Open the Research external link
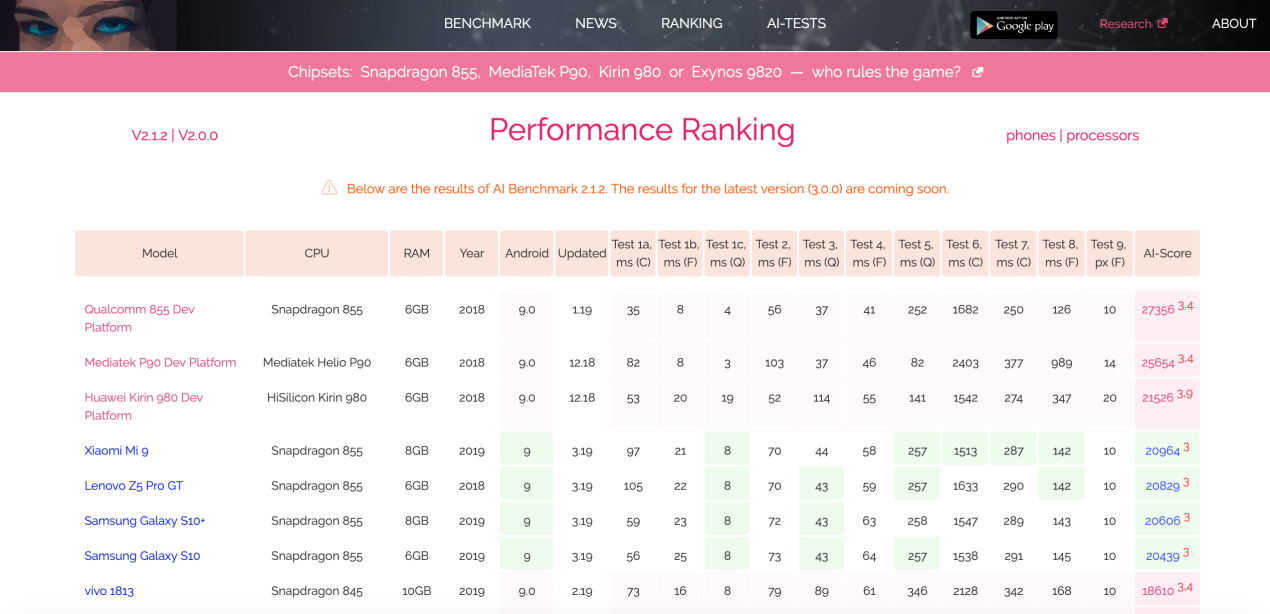The image size is (1270, 614). point(1133,24)
